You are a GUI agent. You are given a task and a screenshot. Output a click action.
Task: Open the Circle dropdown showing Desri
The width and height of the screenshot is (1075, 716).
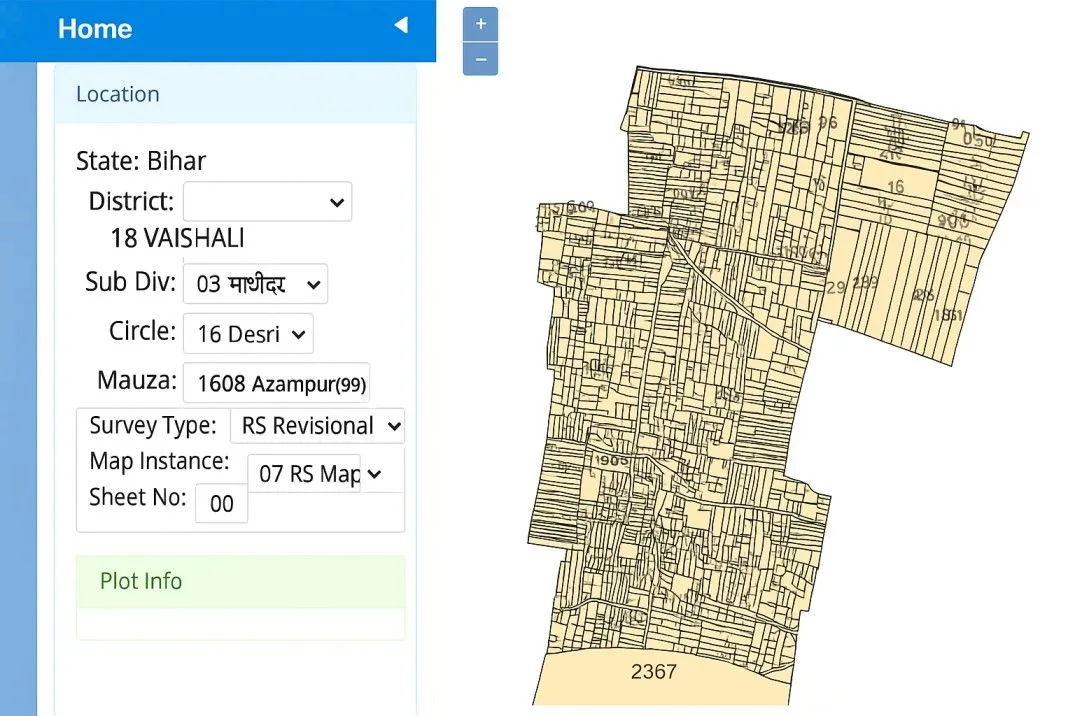[x=248, y=334]
